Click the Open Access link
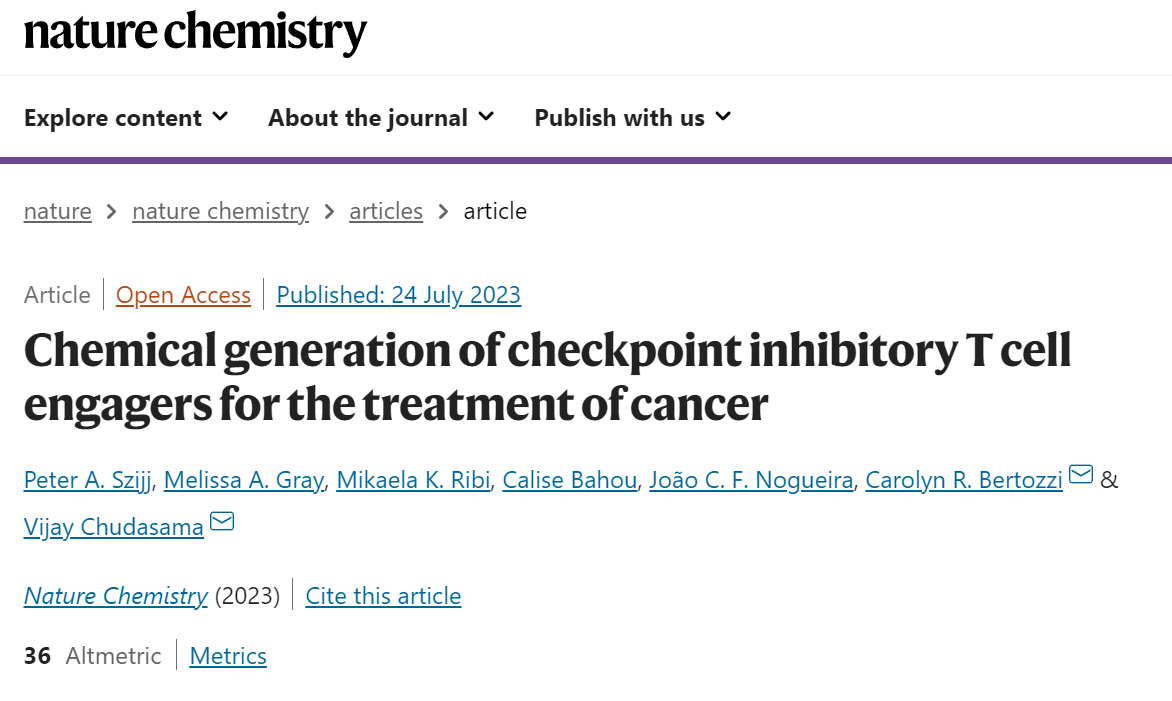Image resolution: width=1172 pixels, height=701 pixels. coord(183,295)
